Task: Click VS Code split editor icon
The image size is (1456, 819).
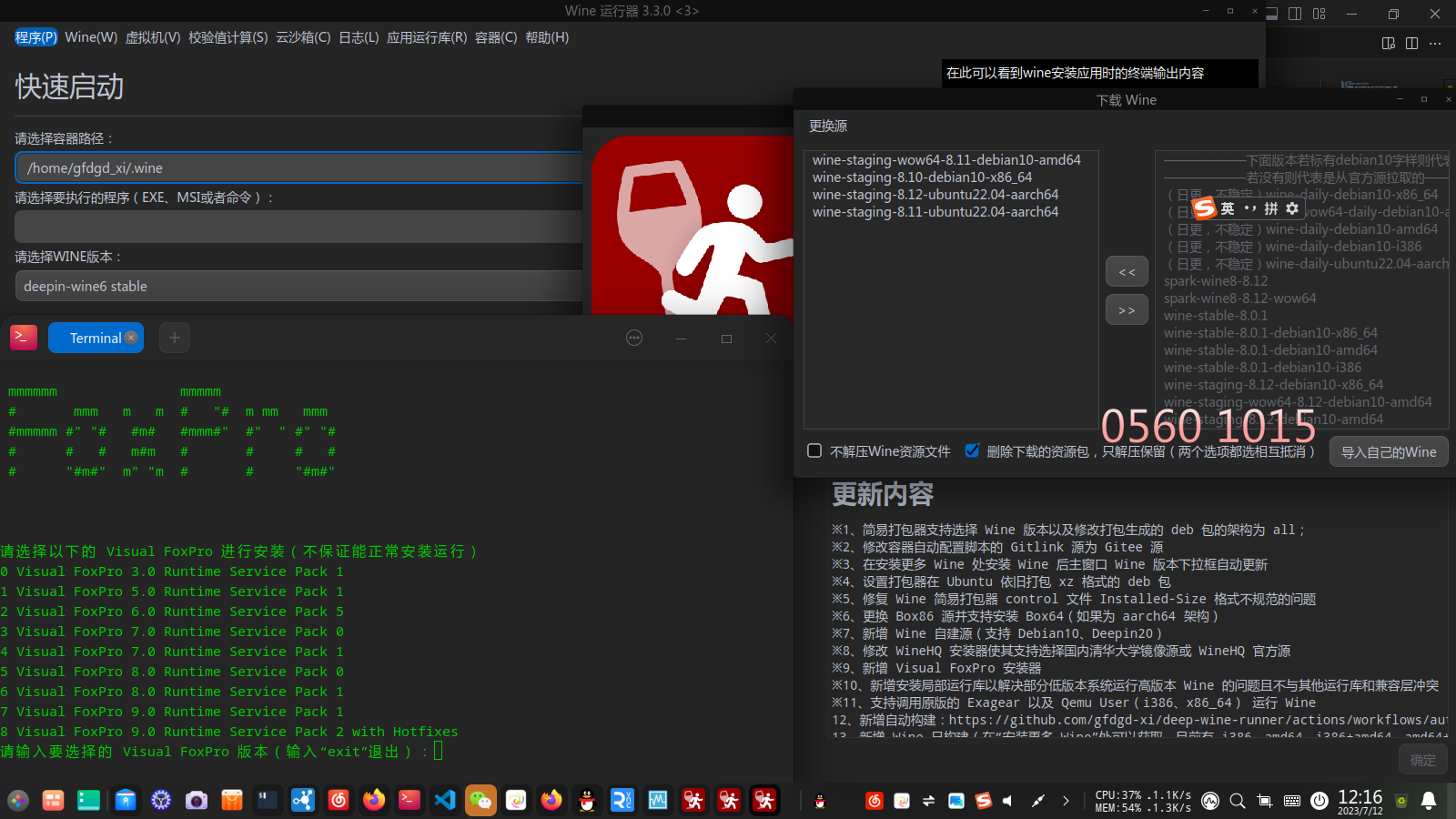Action: 1411,43
